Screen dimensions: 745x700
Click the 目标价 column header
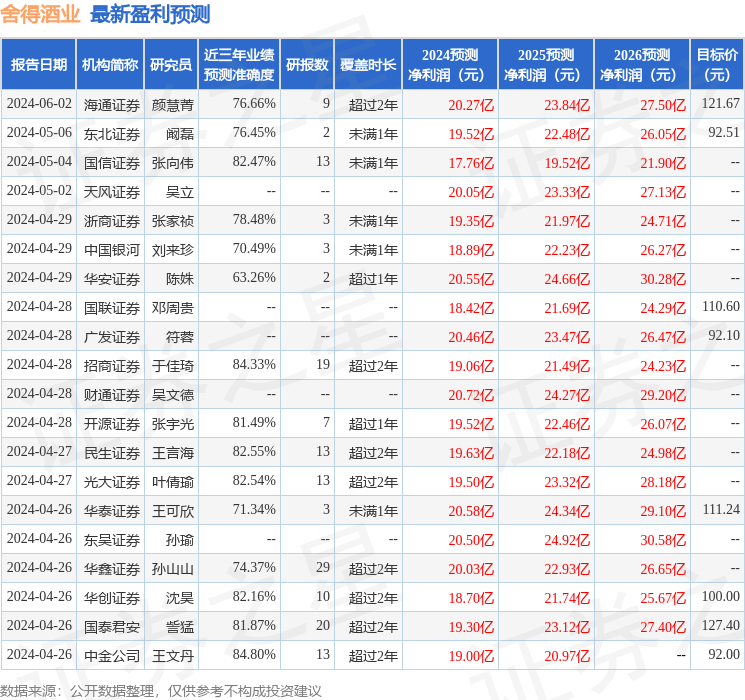[x=717, y=65]
